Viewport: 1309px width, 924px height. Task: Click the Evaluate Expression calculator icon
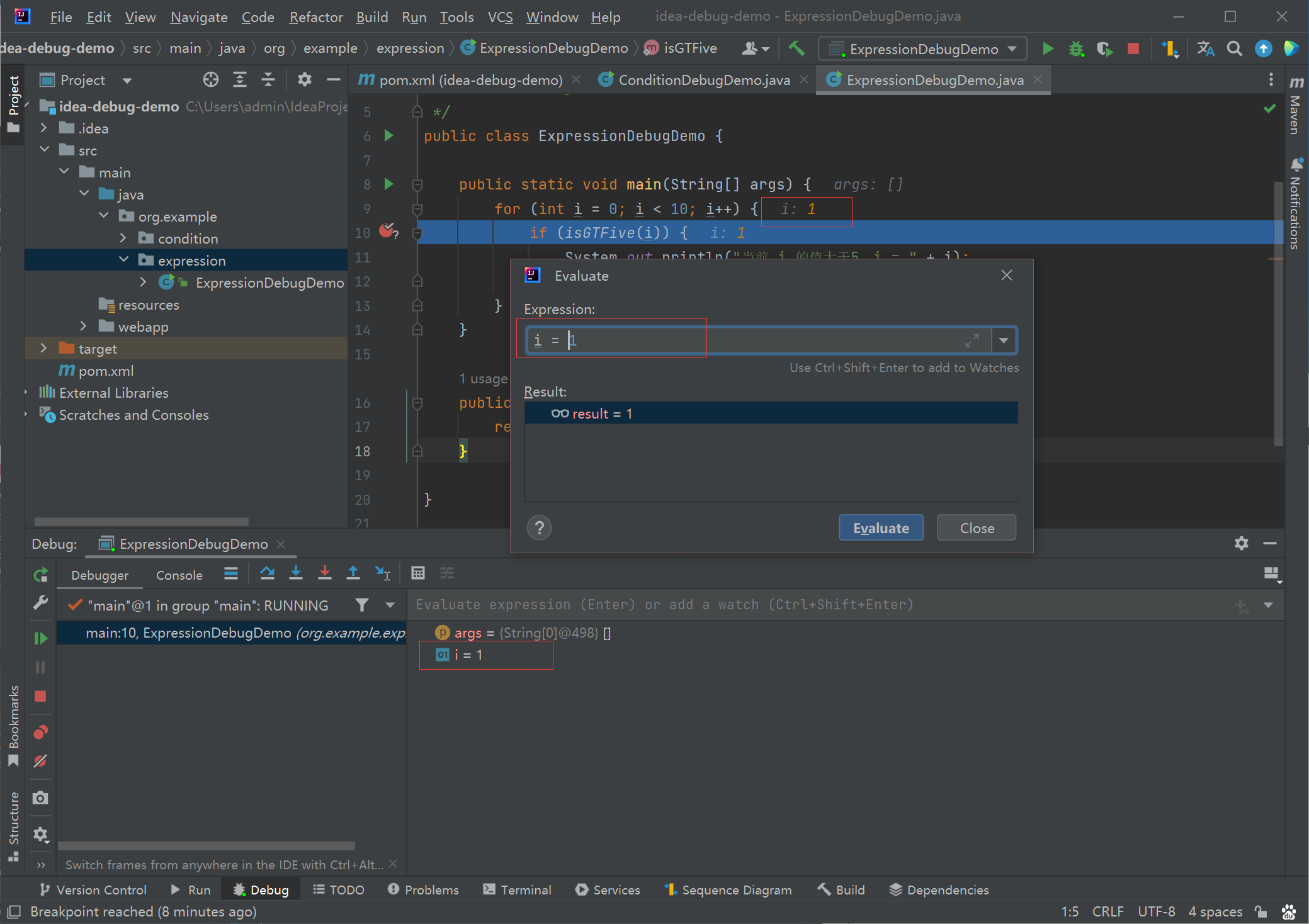tap(418, 573)
